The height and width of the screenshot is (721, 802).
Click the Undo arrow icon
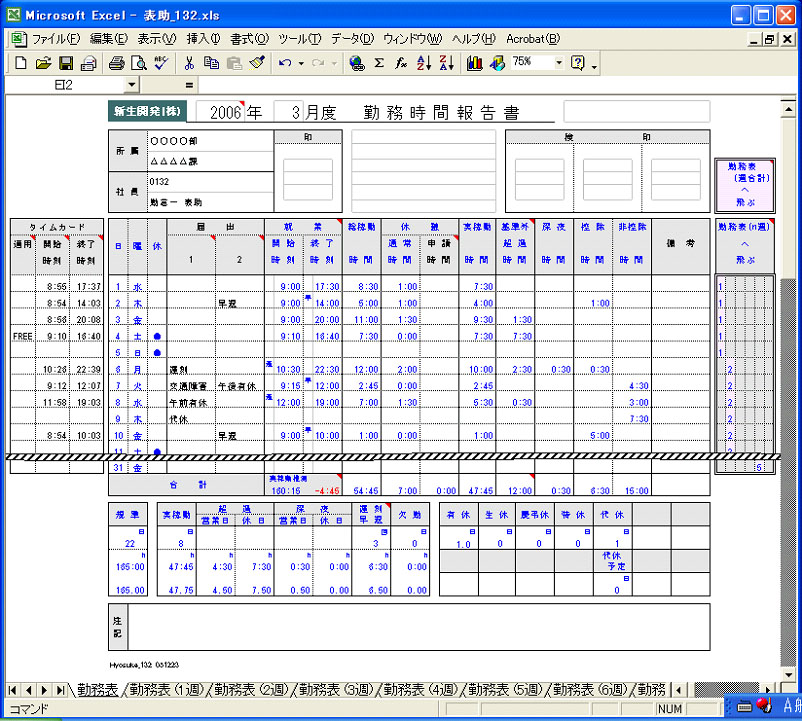coord(285,63)
